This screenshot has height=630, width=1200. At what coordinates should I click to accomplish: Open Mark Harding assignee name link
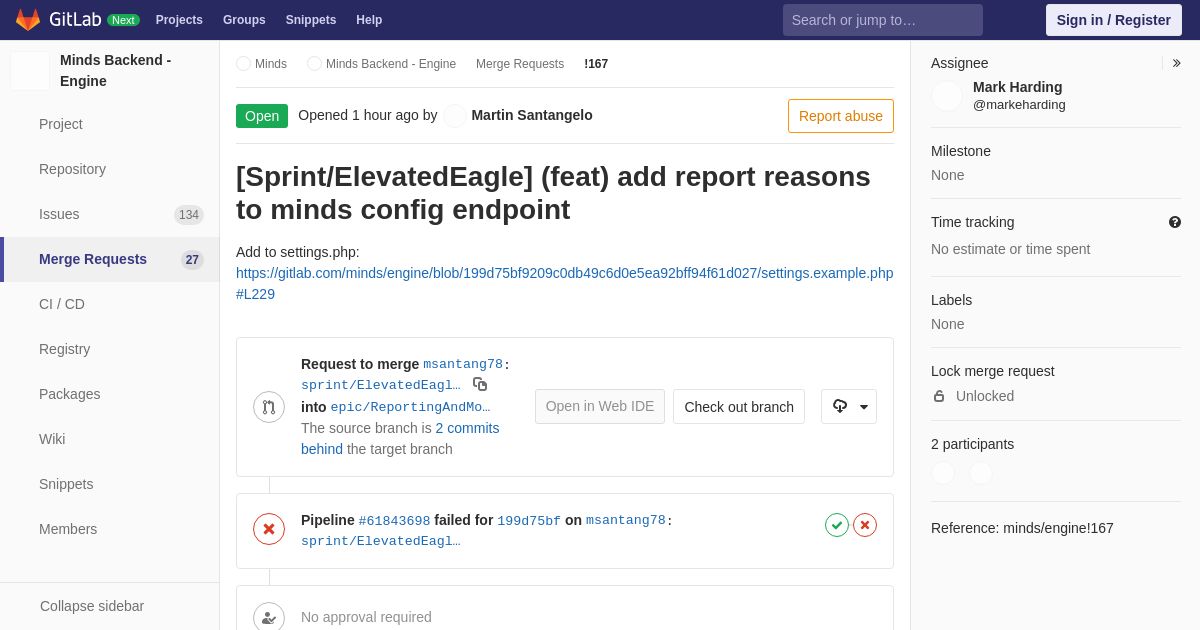click(x=1018, y=87)
